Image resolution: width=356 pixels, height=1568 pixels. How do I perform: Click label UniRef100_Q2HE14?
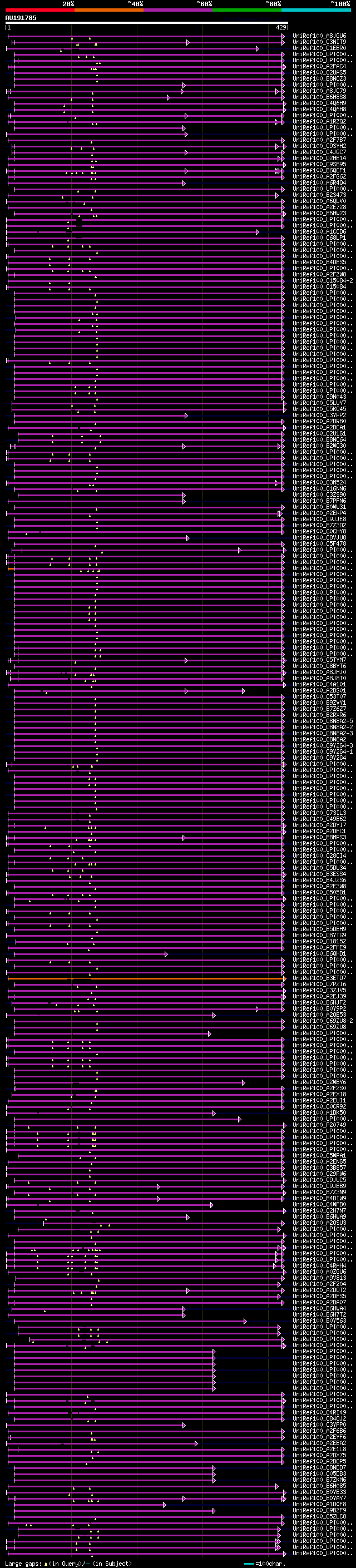319,159
